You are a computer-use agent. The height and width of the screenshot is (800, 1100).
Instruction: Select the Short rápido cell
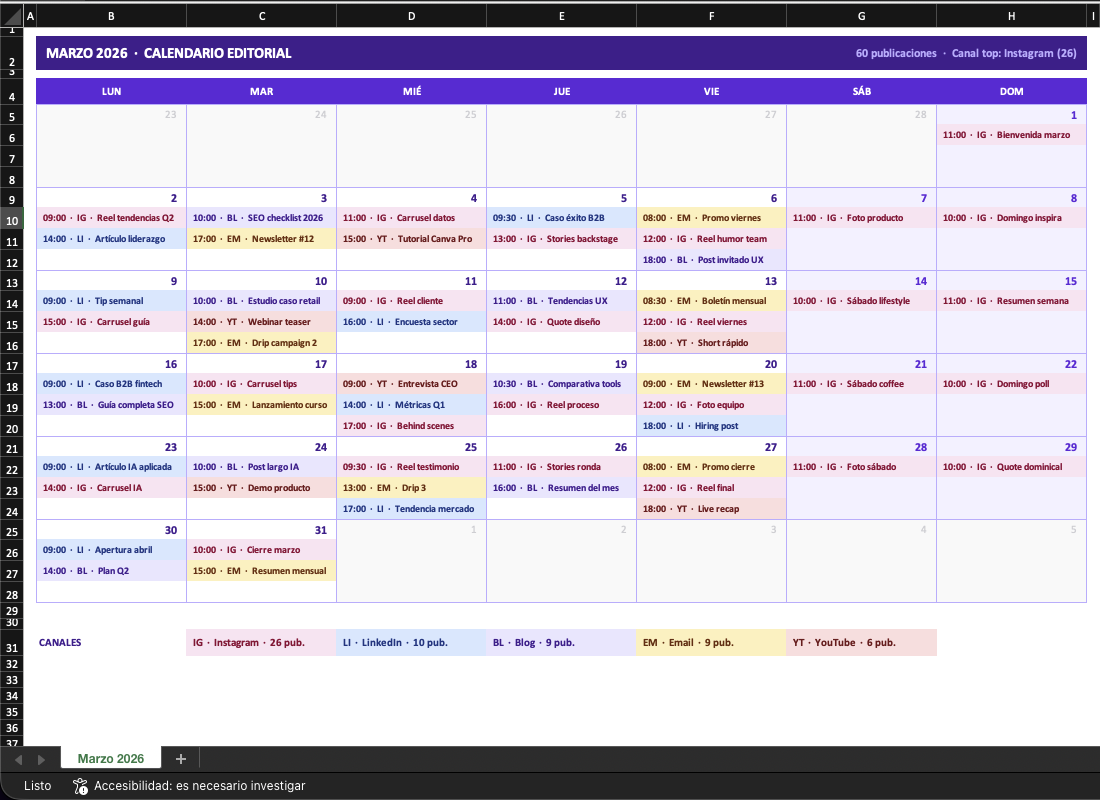(x=711, y=342)
